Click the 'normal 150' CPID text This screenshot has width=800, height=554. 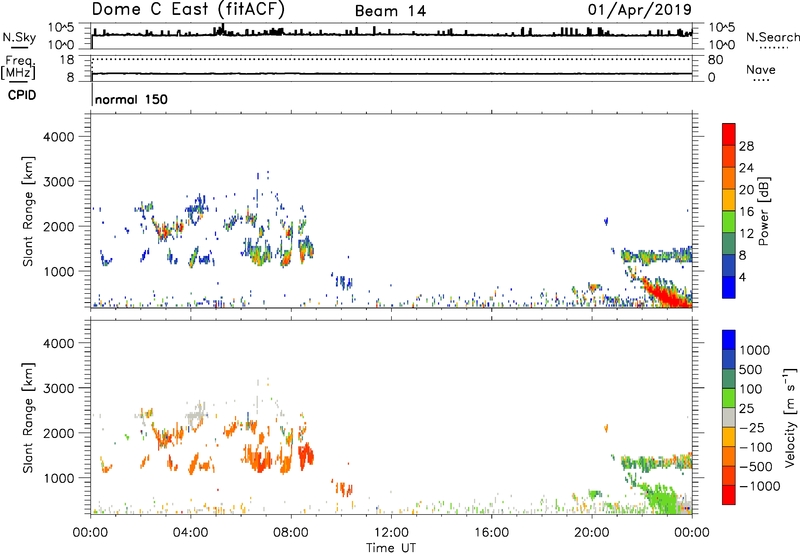click(x=131, y=99)
